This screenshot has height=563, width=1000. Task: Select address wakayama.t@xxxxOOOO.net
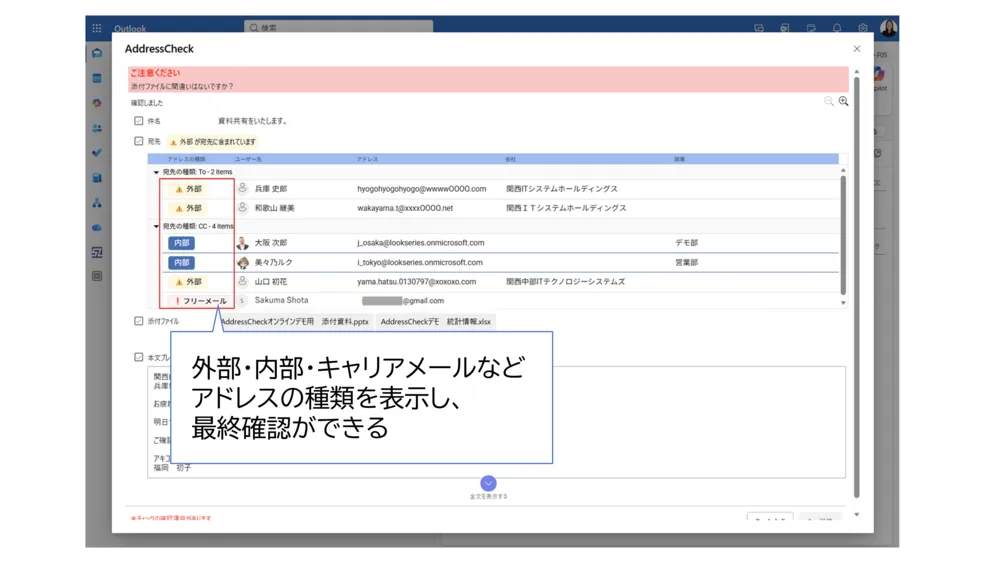point(405,208)
